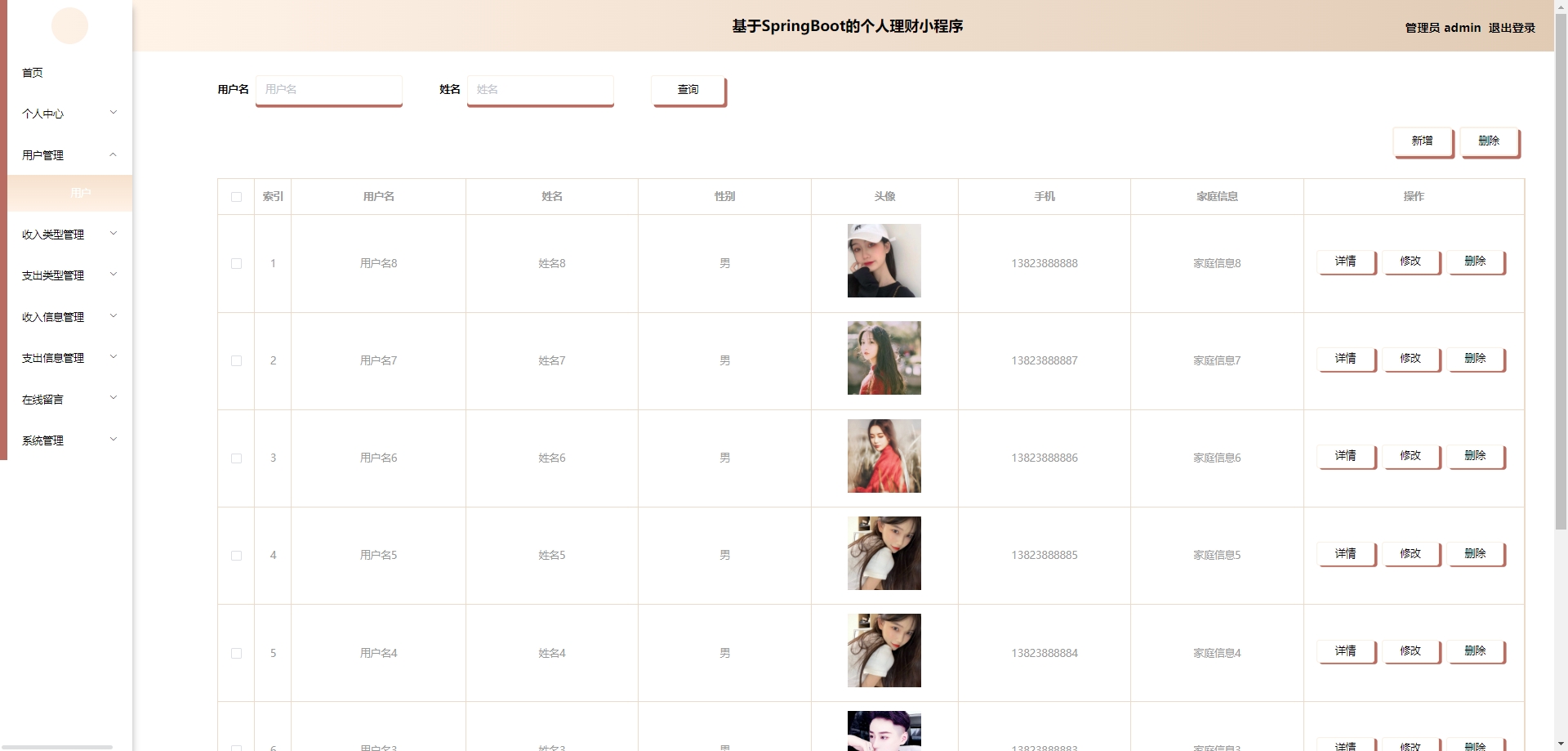The height and width of the screenshot is (751, 1568).
Task: Open 详情 for 用户名7 row
Action: tap(1346, 359)
